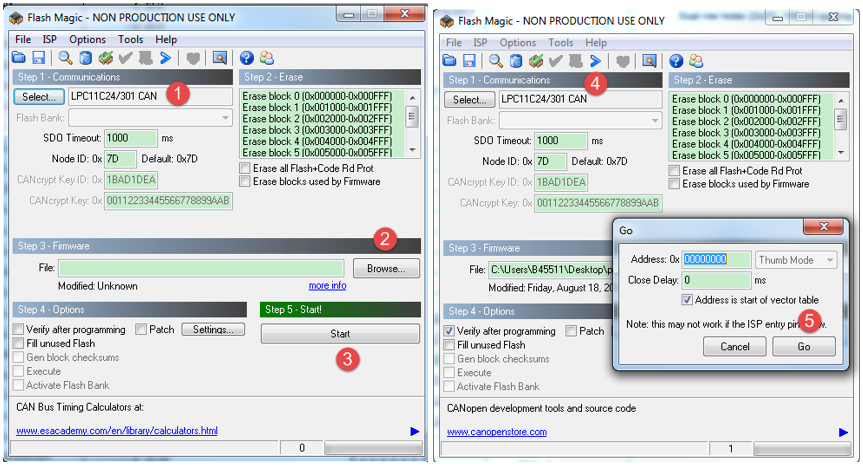Open Flash Bank dropdown in right window
The height and width of the screenshot is (467, 863).
click(x=581, y=120)
